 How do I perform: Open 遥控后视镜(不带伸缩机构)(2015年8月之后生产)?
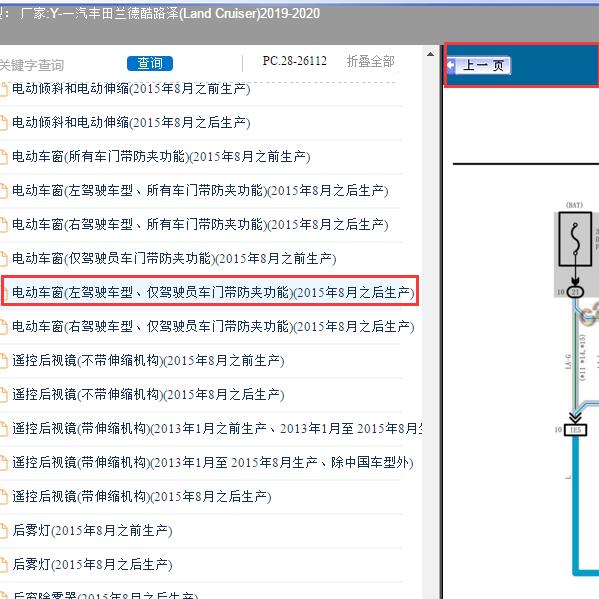[148, 395]
